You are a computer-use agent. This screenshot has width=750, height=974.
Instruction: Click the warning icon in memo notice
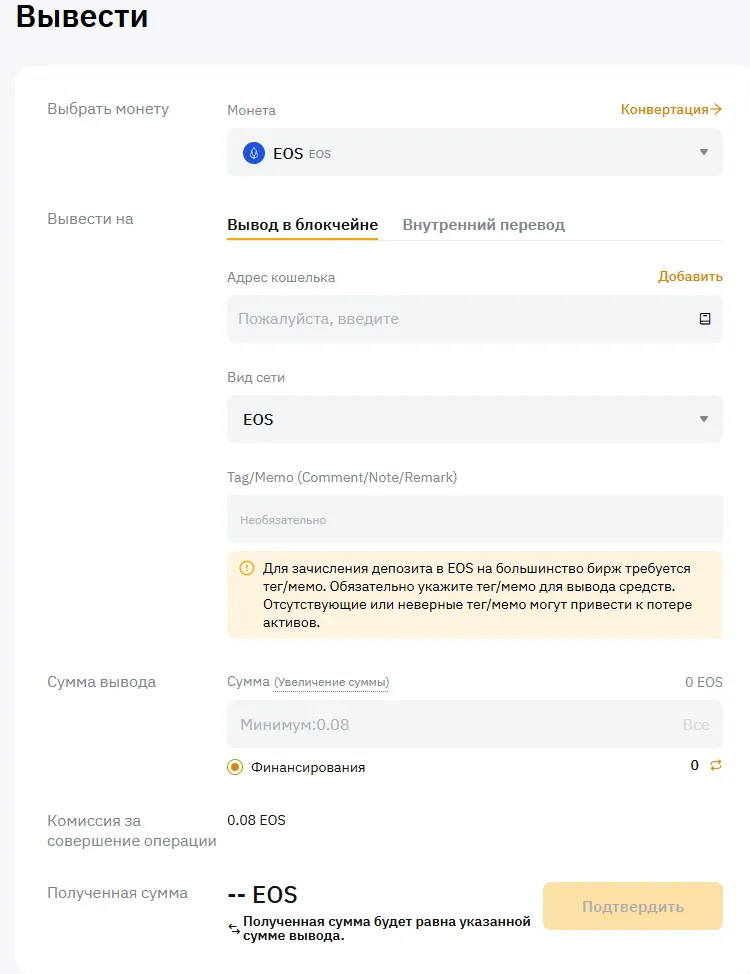click(x=247, y=568)
